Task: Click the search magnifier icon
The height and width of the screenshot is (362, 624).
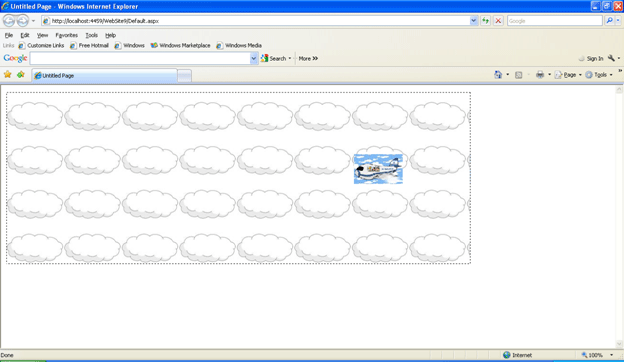Action: (x=609, y=21)
